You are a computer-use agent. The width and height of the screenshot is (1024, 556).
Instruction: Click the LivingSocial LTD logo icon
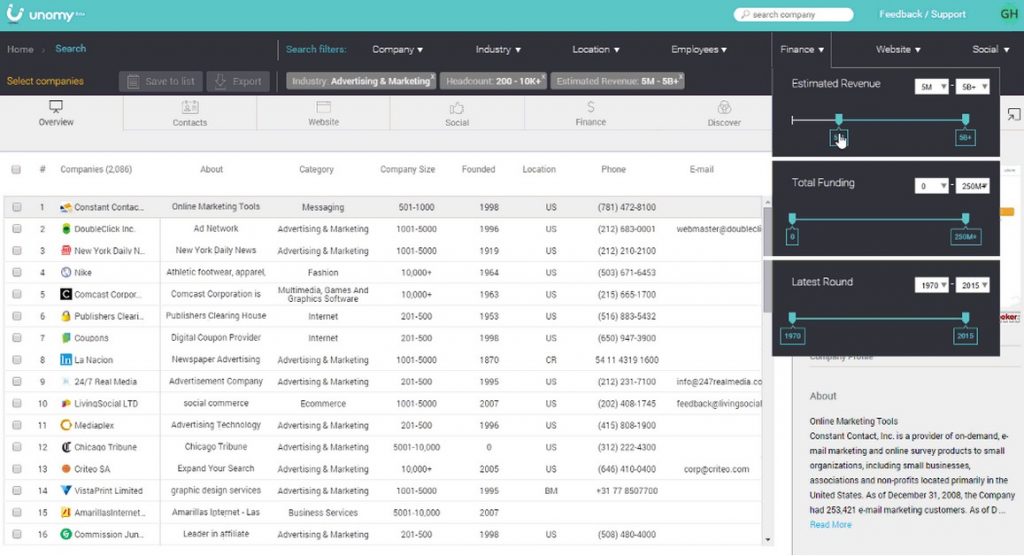66,403
